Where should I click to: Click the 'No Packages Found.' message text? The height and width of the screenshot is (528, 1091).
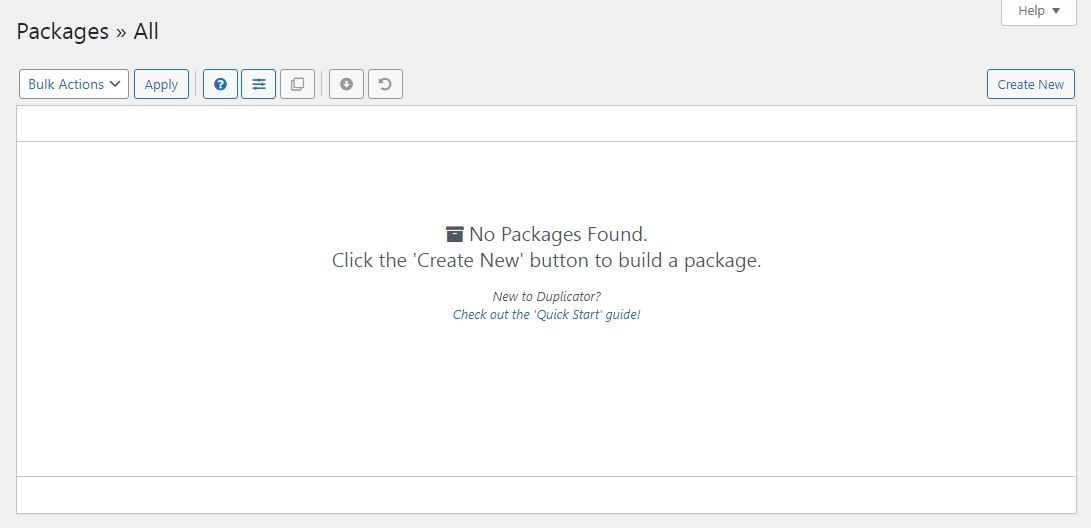[x=558, y=234]
